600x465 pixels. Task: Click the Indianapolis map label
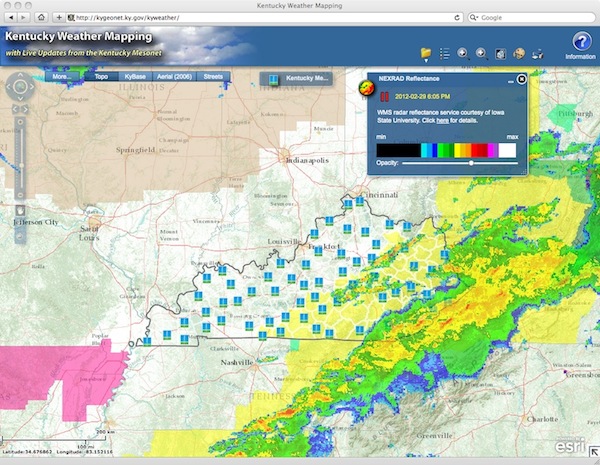click(307, 160)
